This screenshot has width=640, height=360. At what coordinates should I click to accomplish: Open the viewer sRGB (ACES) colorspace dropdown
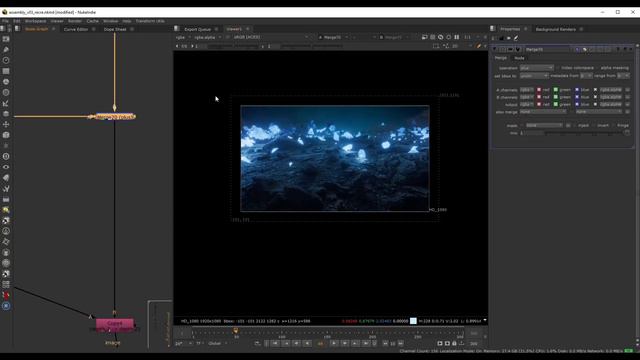tap(271, 37)
